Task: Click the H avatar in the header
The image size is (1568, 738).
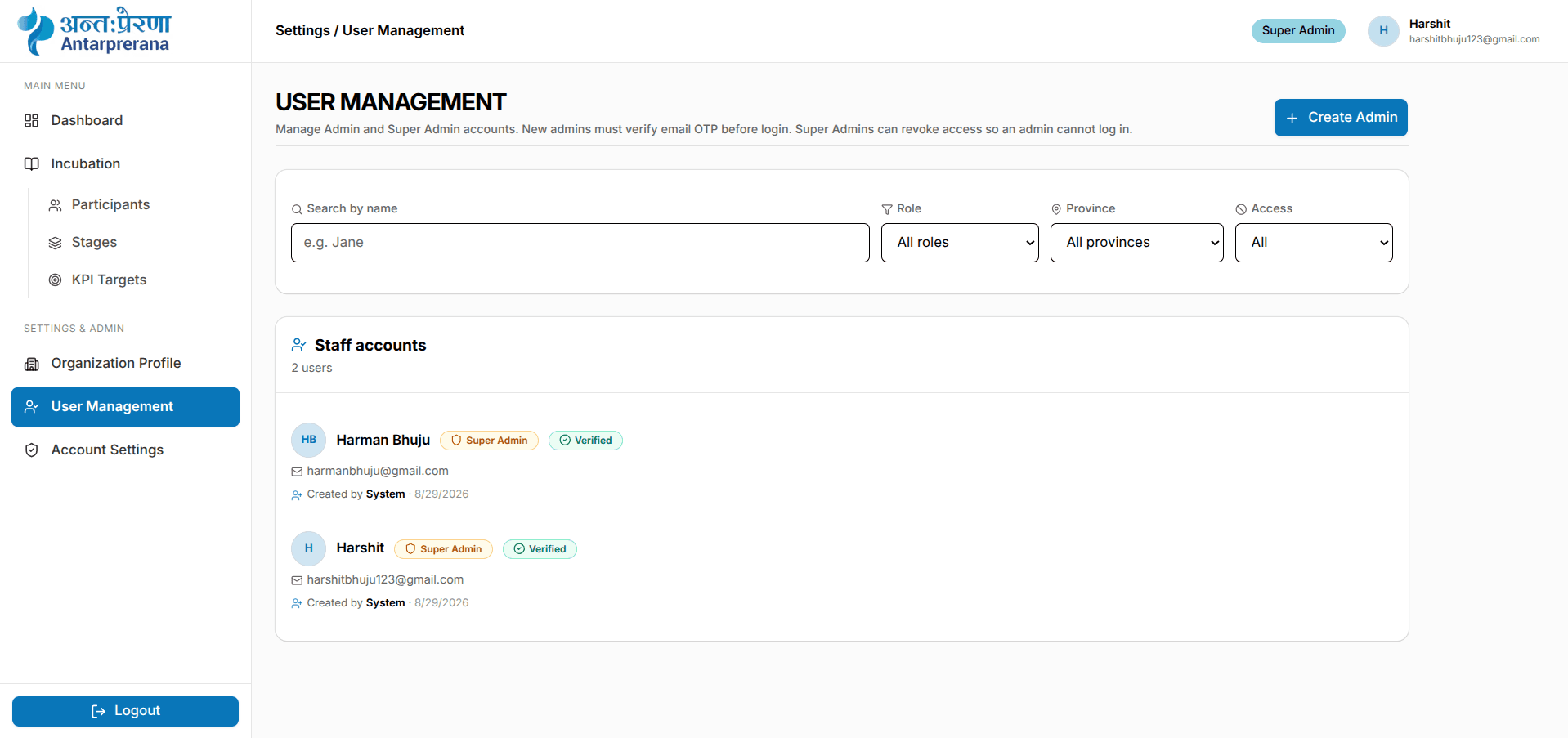Action: [1383, 31]
